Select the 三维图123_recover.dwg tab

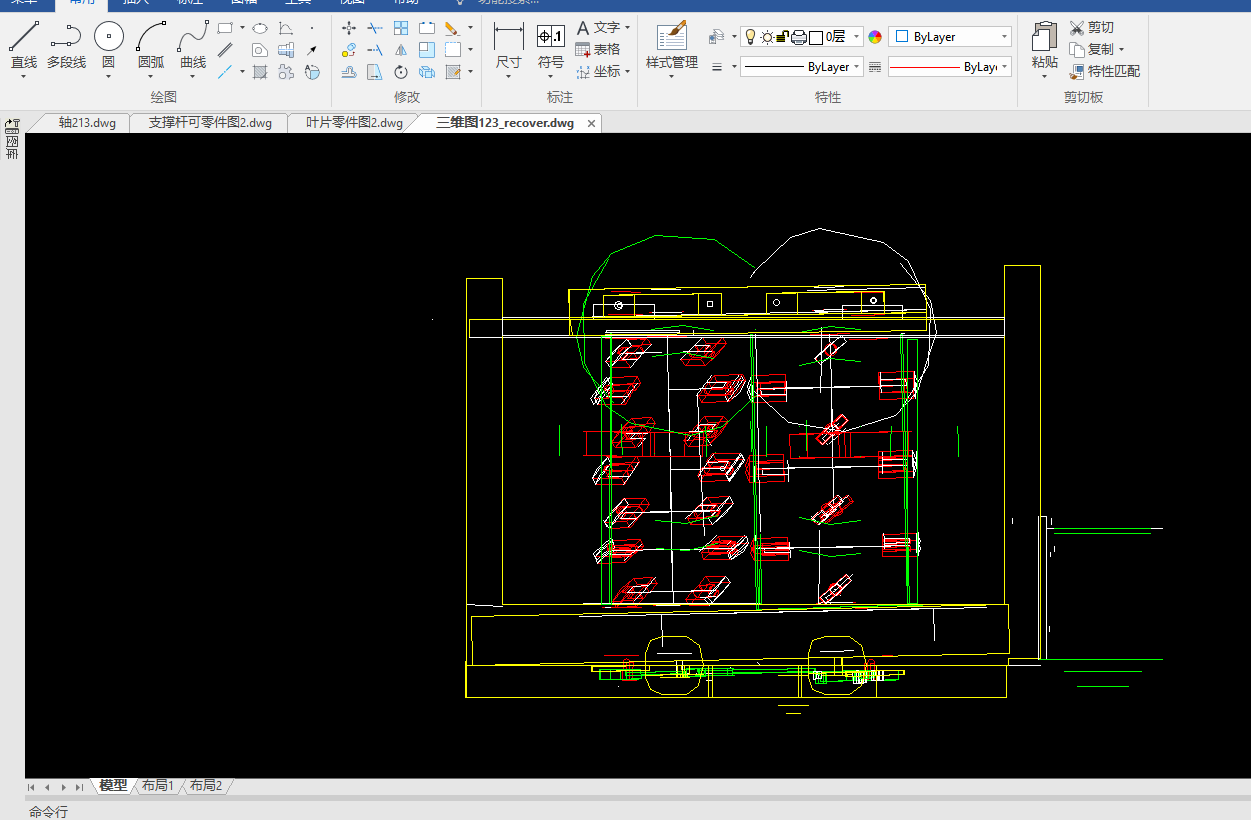pos(505,123)
